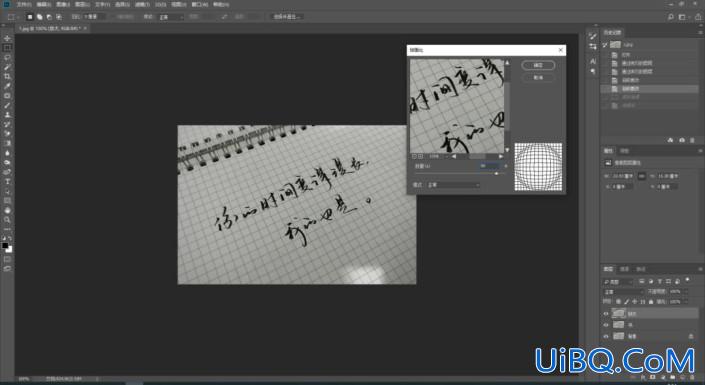Viewport: 705px width, 385px height.
Task: Open the Window menu in the menu bar
Action: pyautogui.click(x=200, y=4)
